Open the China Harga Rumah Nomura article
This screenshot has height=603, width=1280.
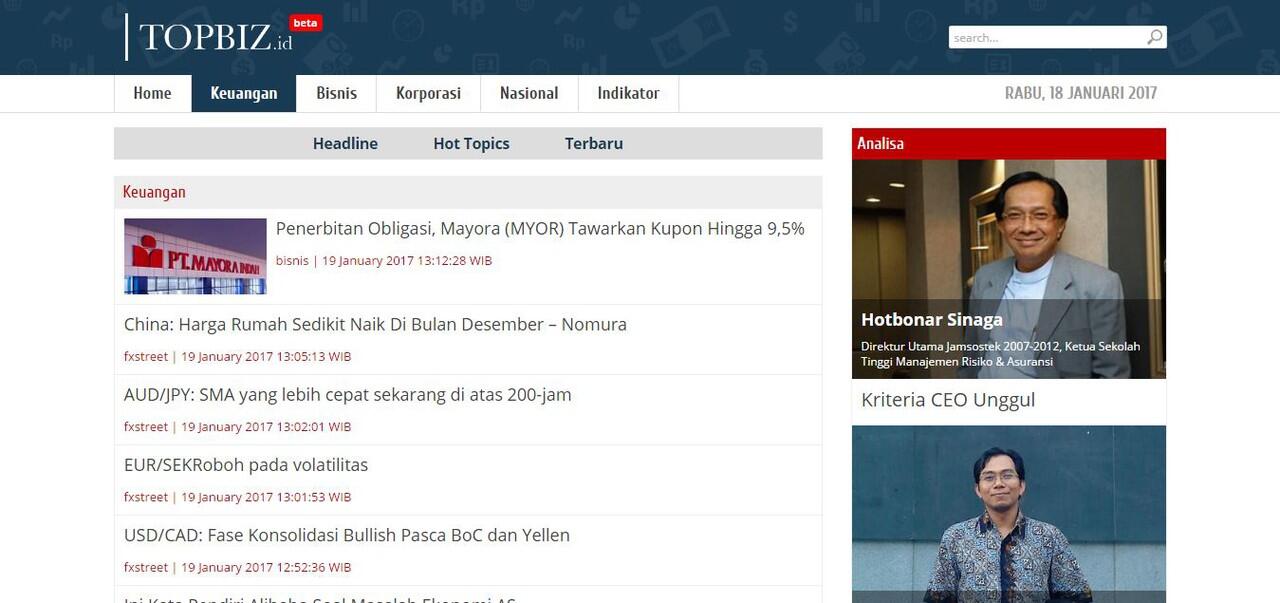375,324
